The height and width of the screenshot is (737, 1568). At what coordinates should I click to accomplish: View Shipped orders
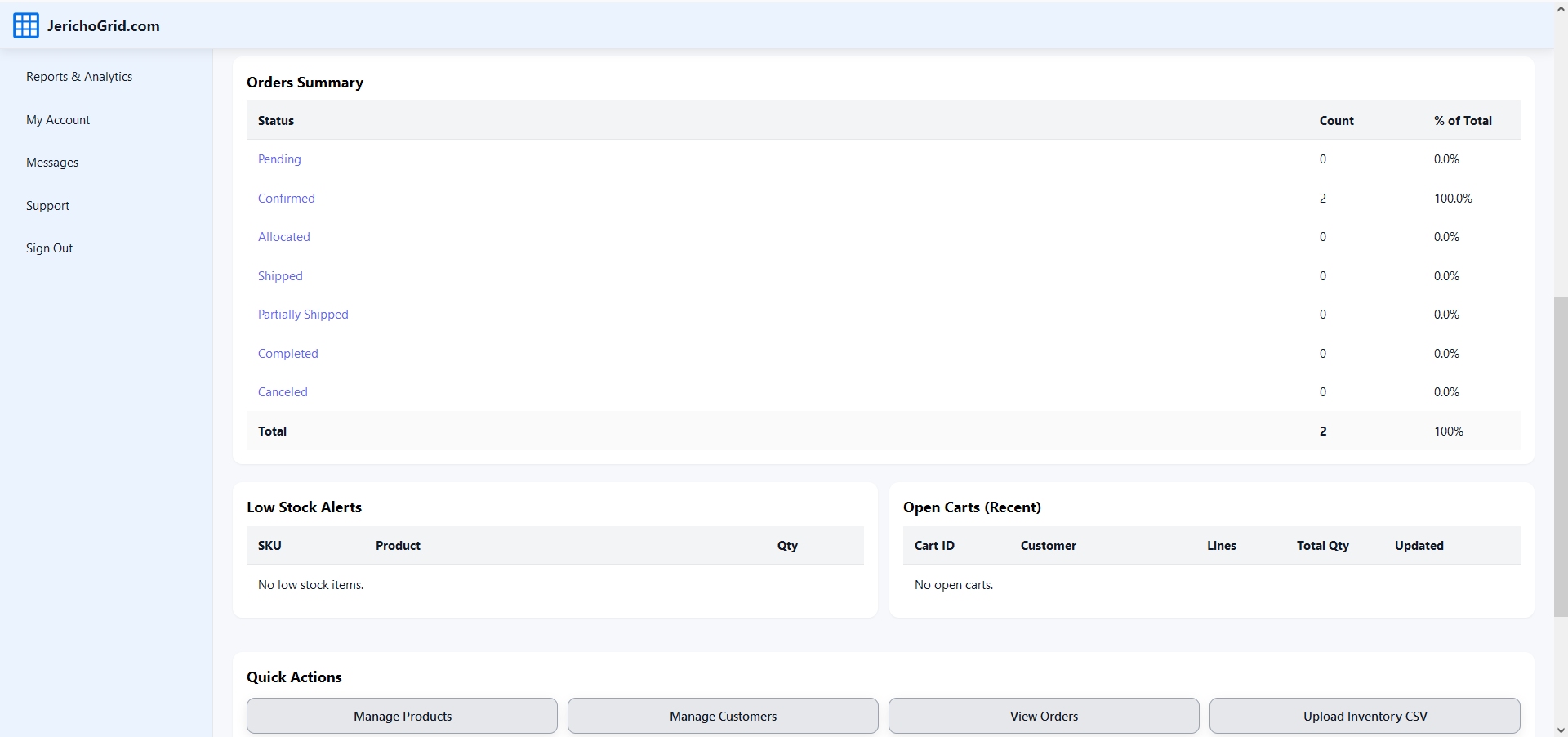(x=280, y=275)
